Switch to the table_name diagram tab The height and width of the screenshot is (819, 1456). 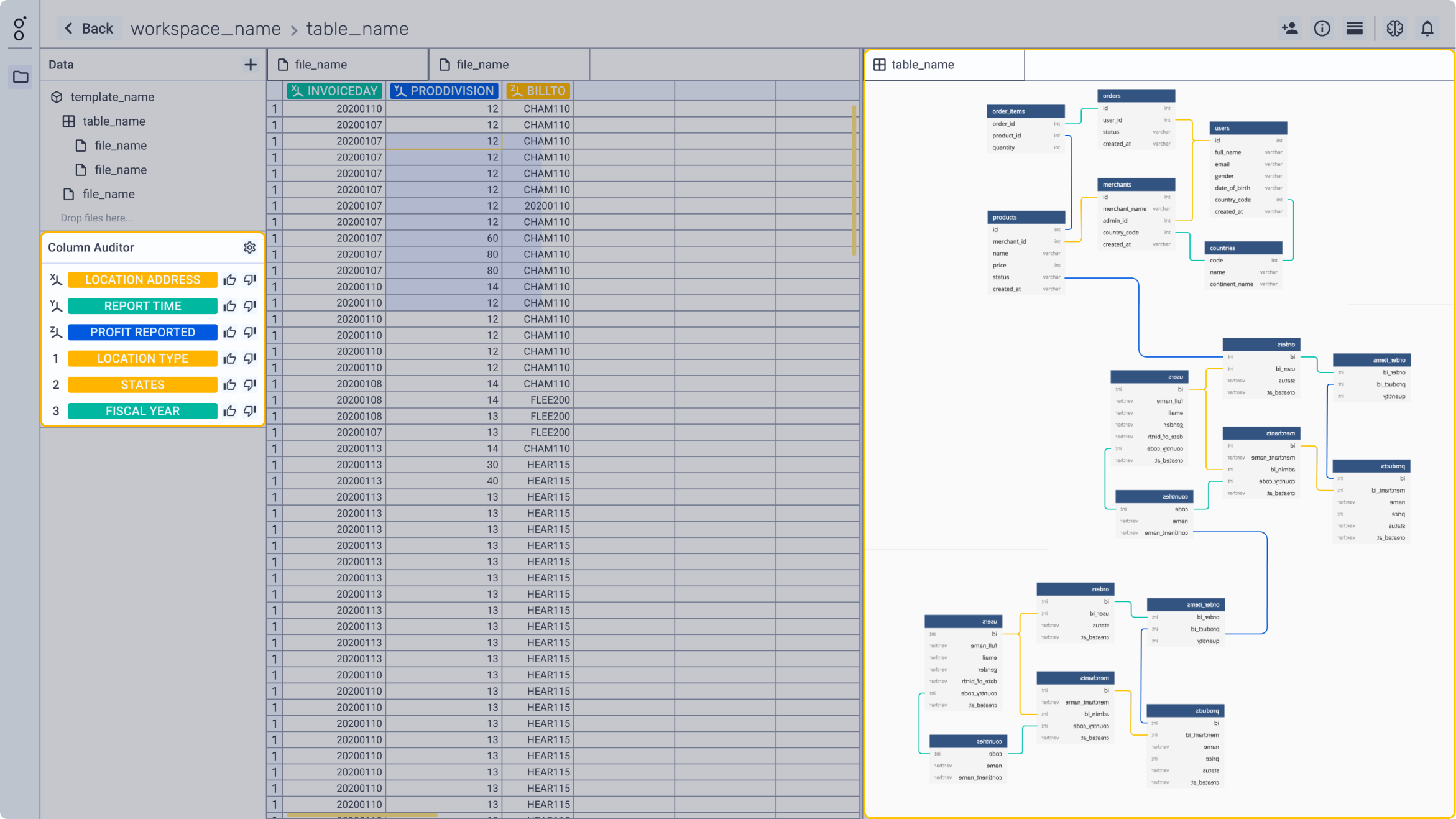pos(945,65)
